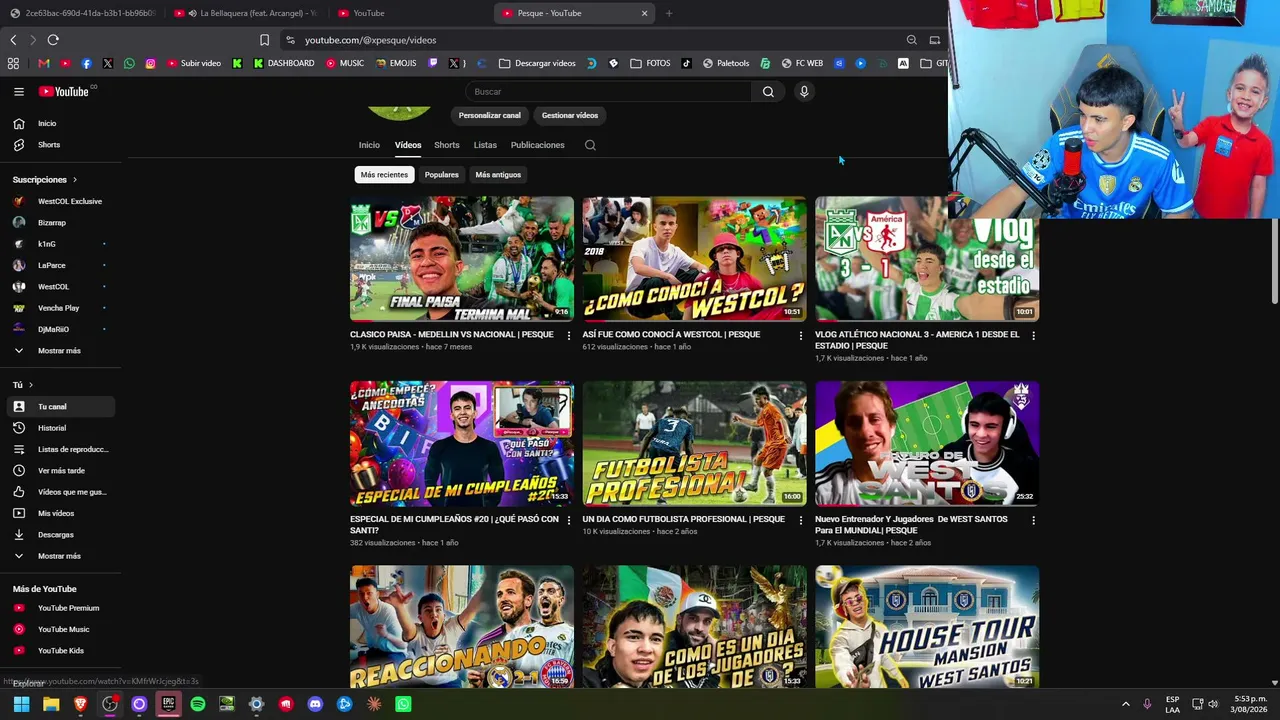1280x720 pixels.
Task: Play Futbolista Profesional video thumbnail
Action: (695, 443)
